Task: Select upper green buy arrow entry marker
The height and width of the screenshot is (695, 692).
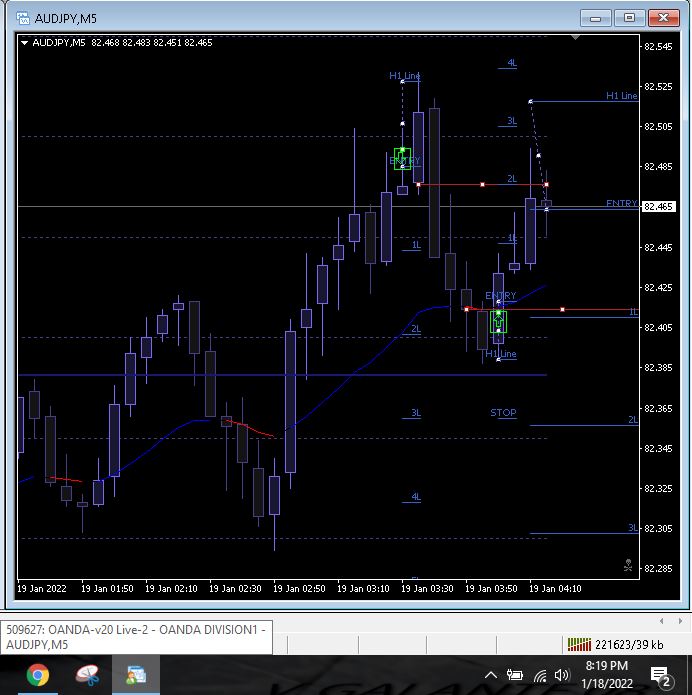Action: tap(403, 159)
